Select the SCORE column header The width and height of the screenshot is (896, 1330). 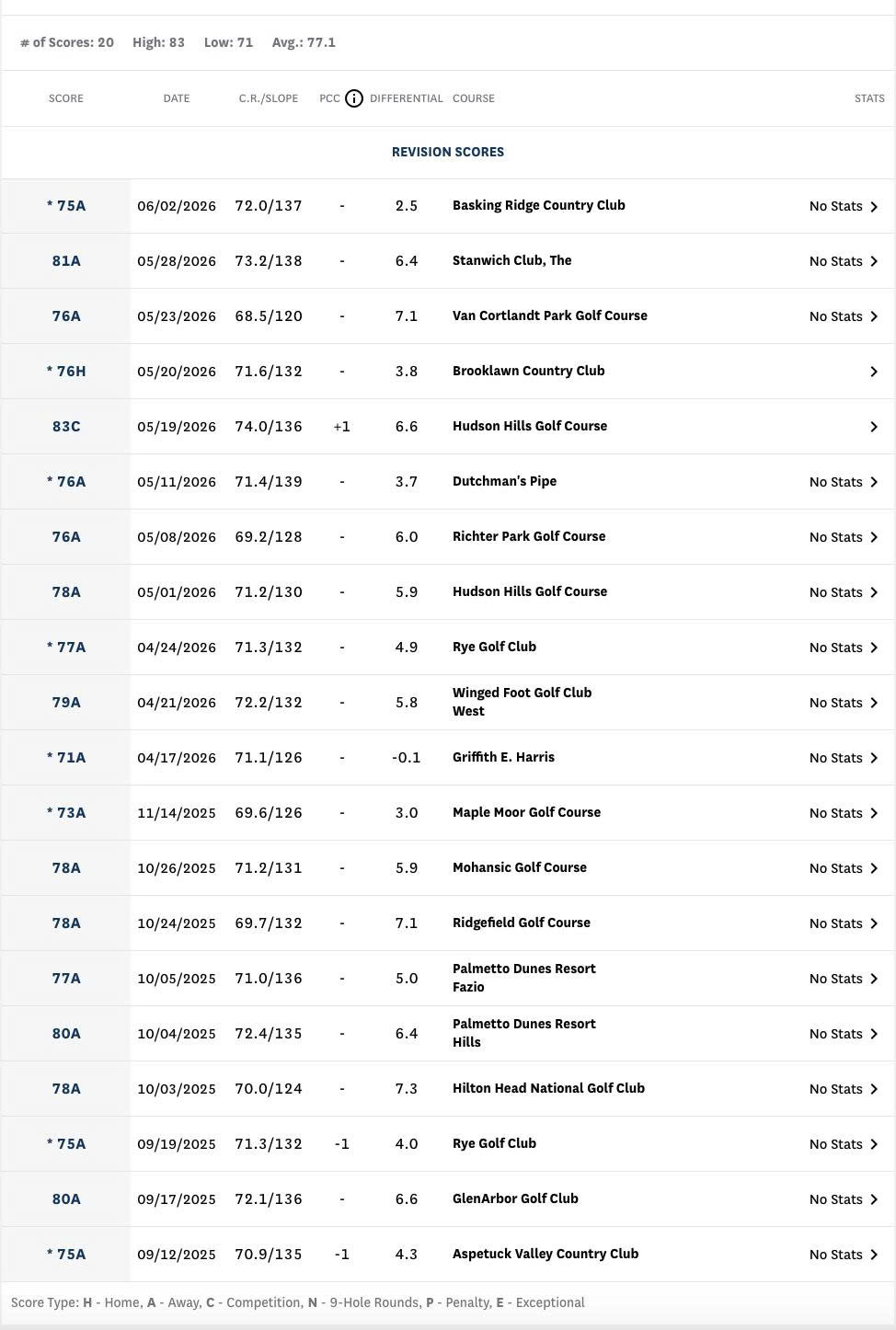[x=66, y=98]
